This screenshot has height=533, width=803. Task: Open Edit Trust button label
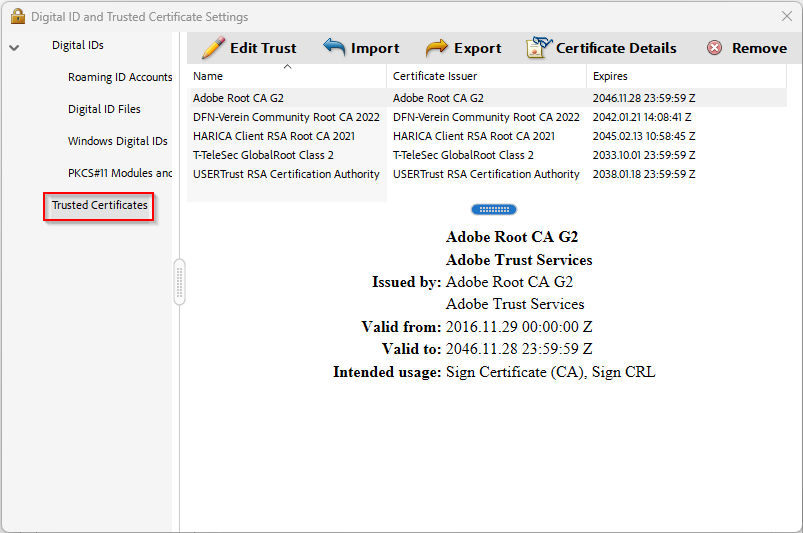click(263, 48)
